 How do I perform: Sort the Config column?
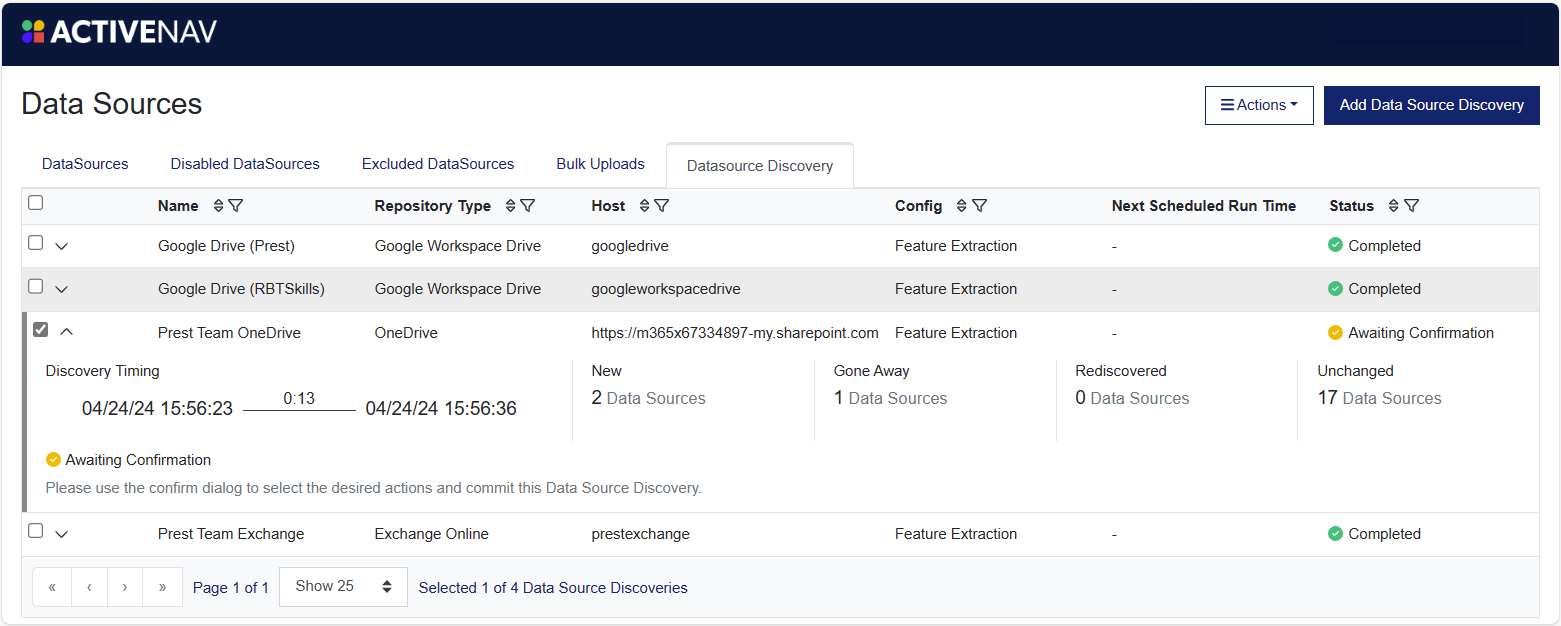(x=962, y=206)
